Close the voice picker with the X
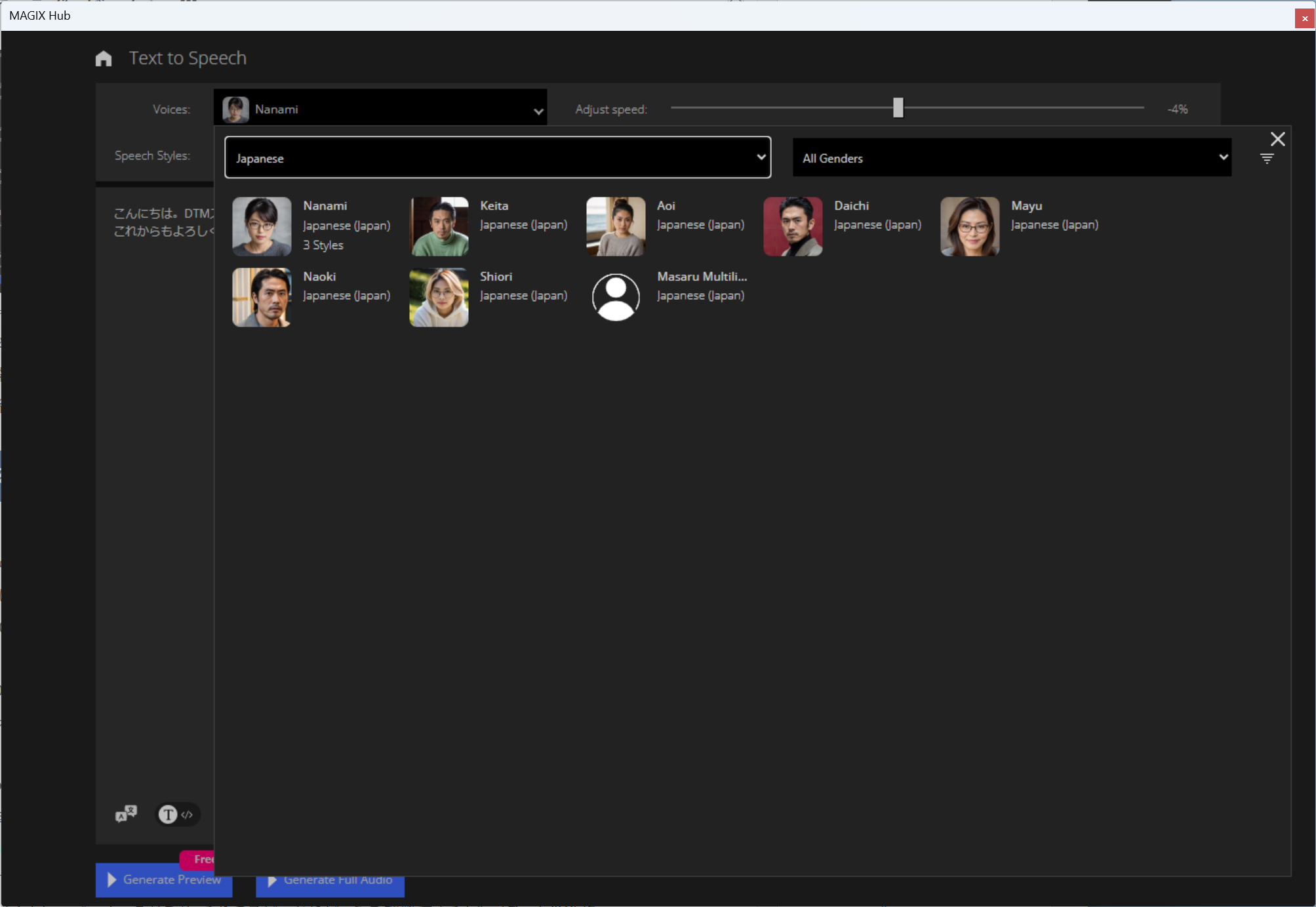Screen dimensions: 1316x907 click(1277, 139)
